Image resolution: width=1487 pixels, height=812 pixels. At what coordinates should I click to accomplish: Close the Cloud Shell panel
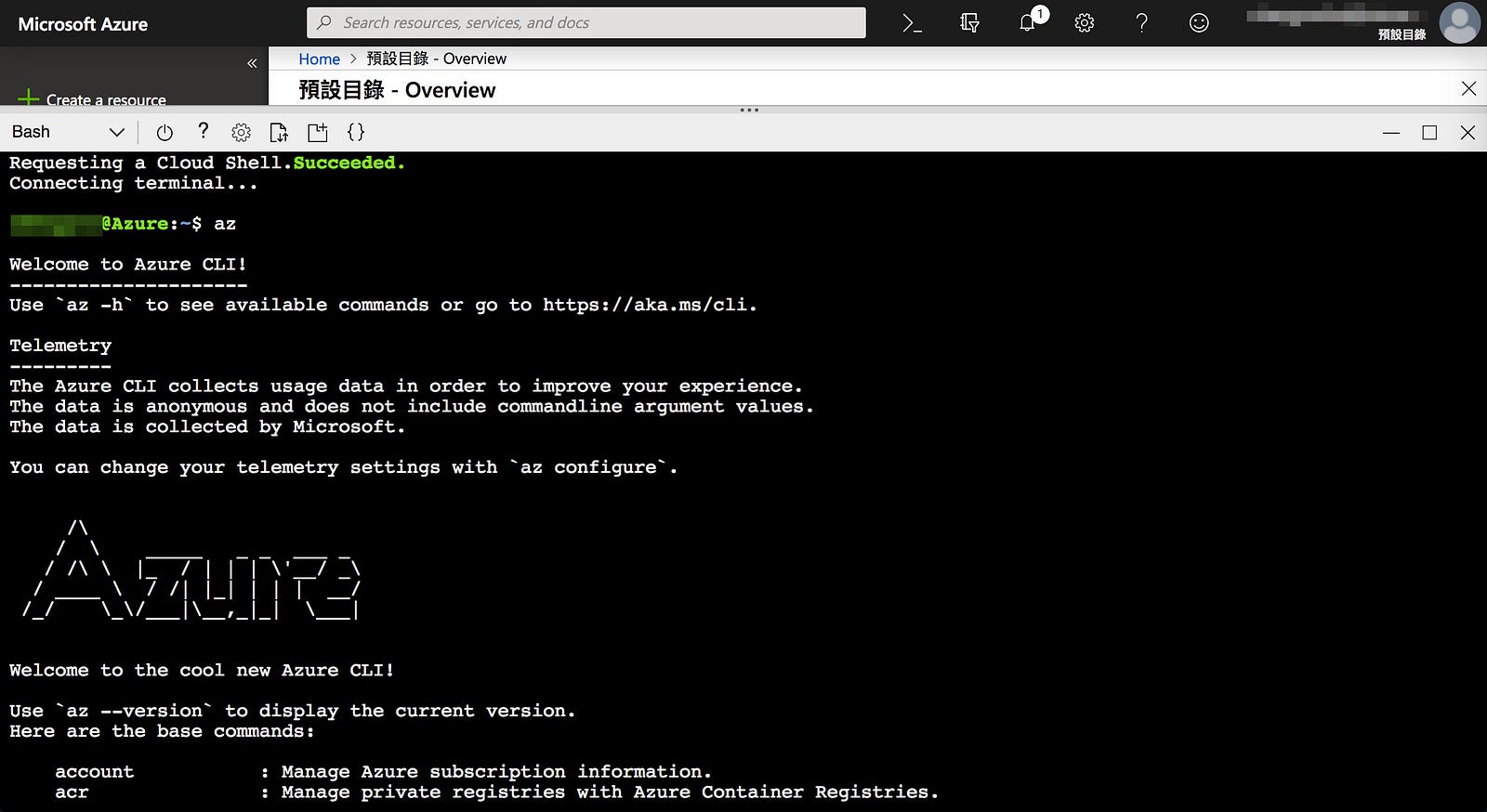tap(1467, 133)
